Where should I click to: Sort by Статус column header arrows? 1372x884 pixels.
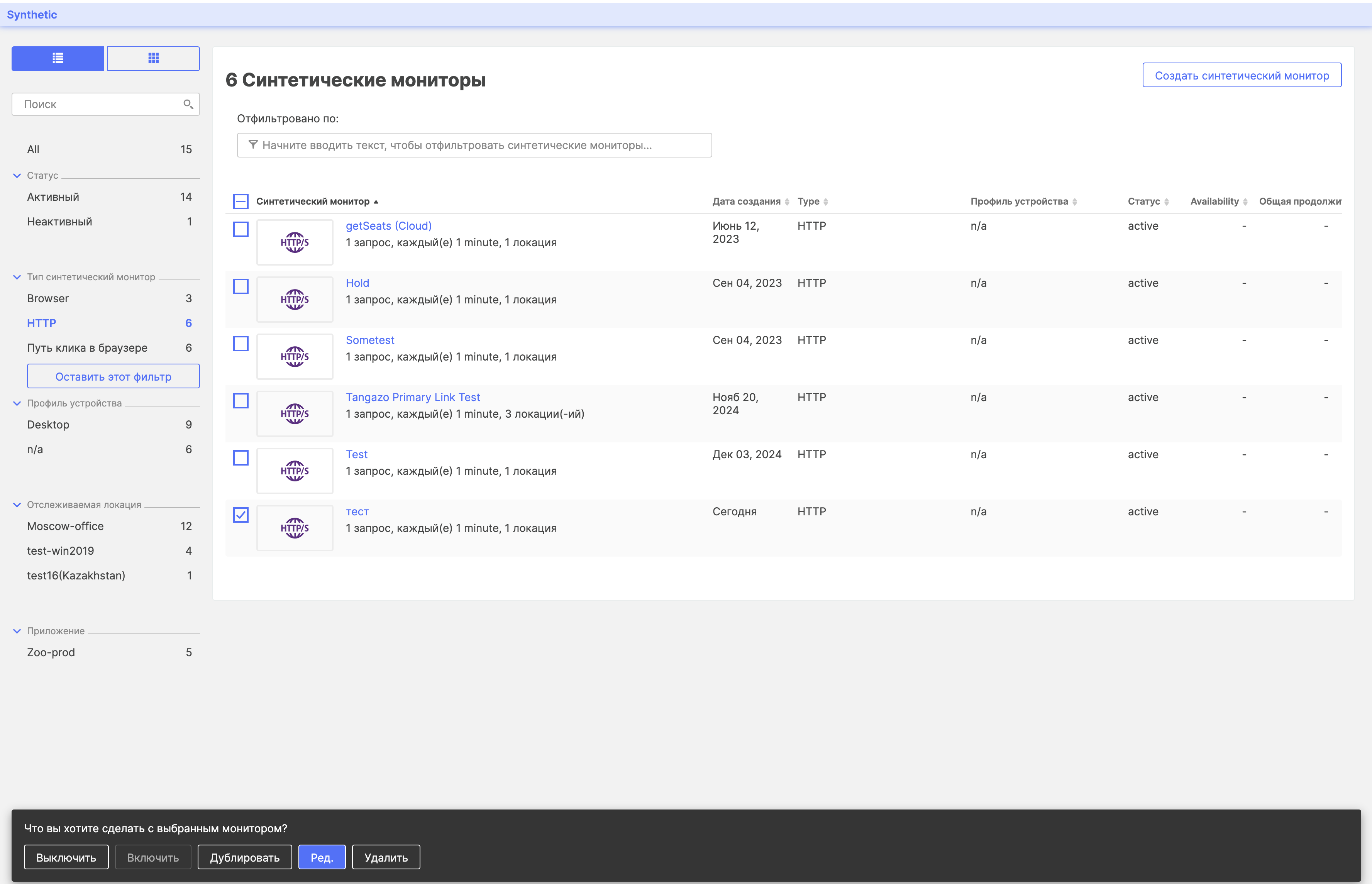pos(1167,202)
